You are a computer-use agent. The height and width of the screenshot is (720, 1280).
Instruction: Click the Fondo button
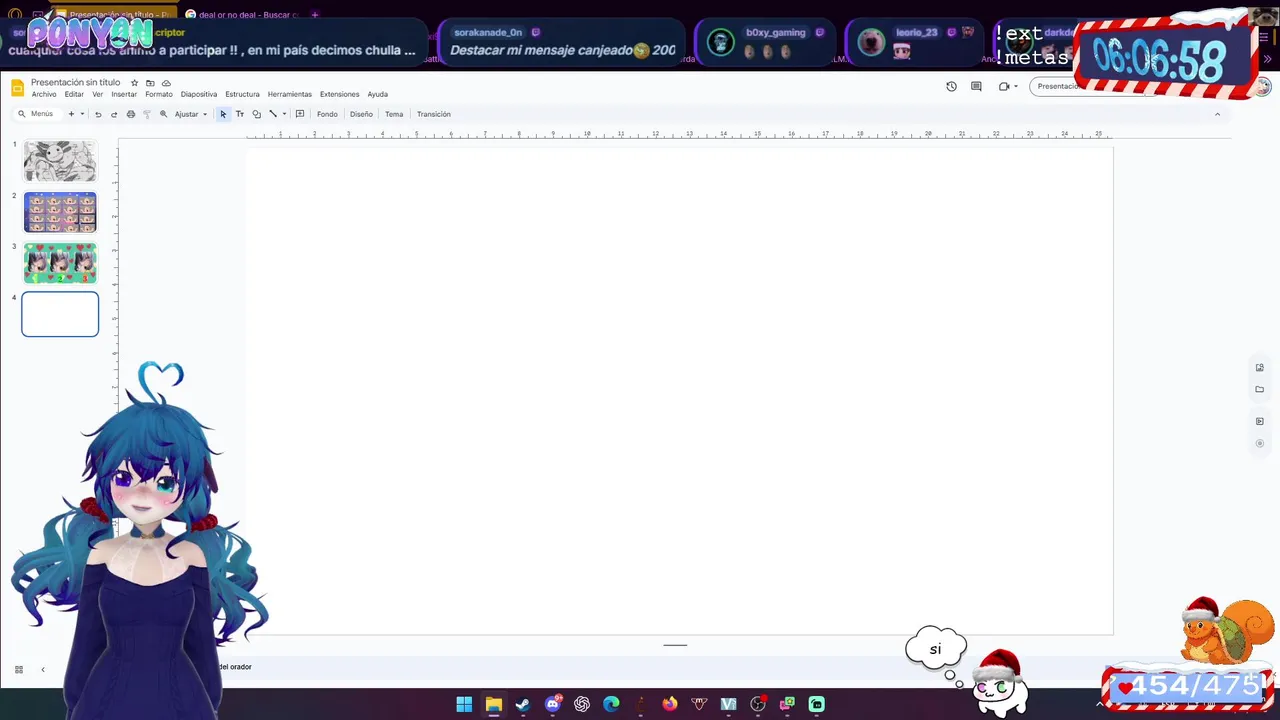click(x=327, y=114)
